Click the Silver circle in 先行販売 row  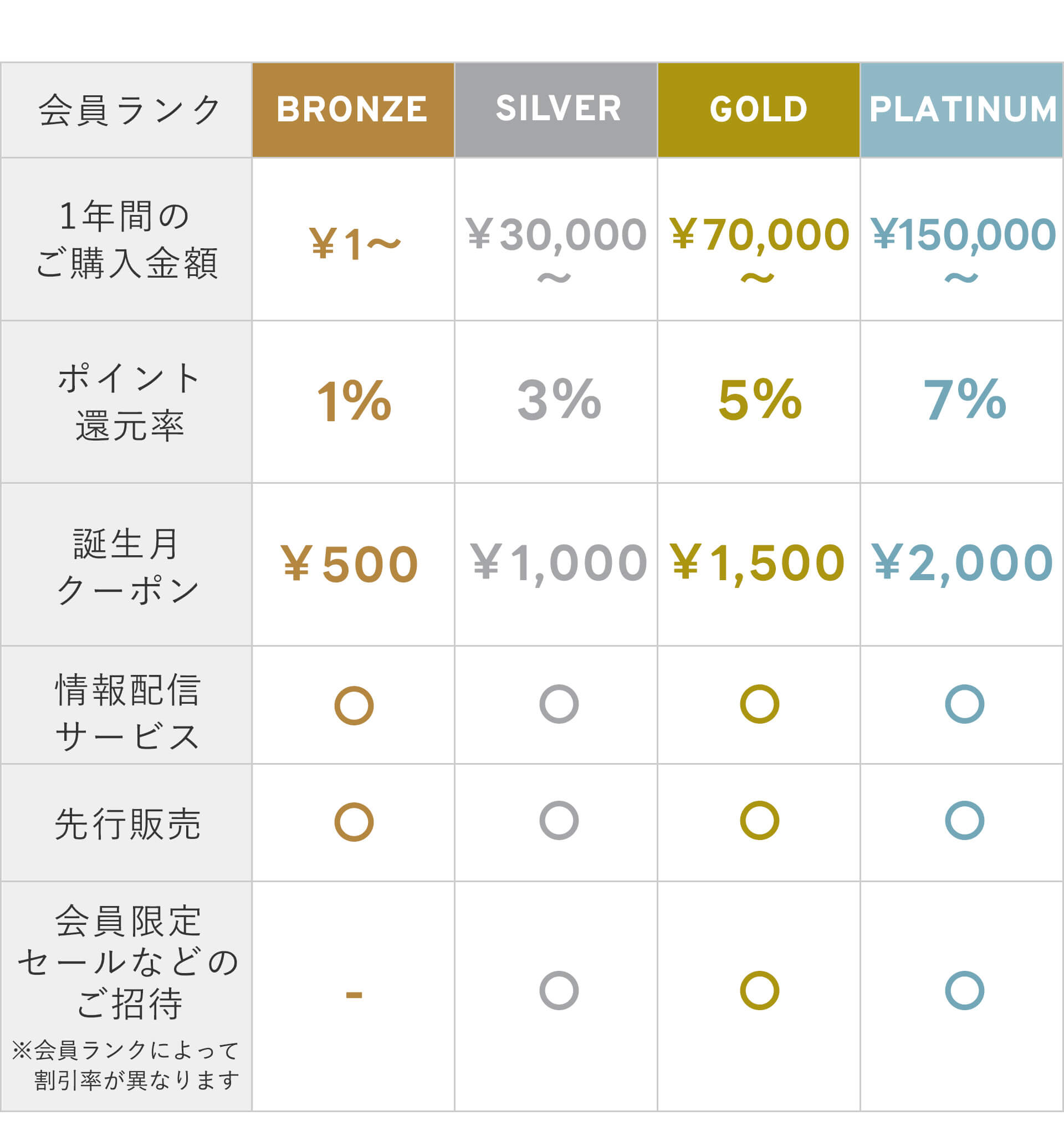coord(559,820)
